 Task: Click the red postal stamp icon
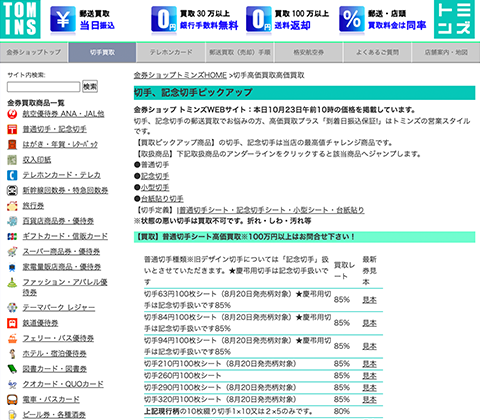coord(12,129)
